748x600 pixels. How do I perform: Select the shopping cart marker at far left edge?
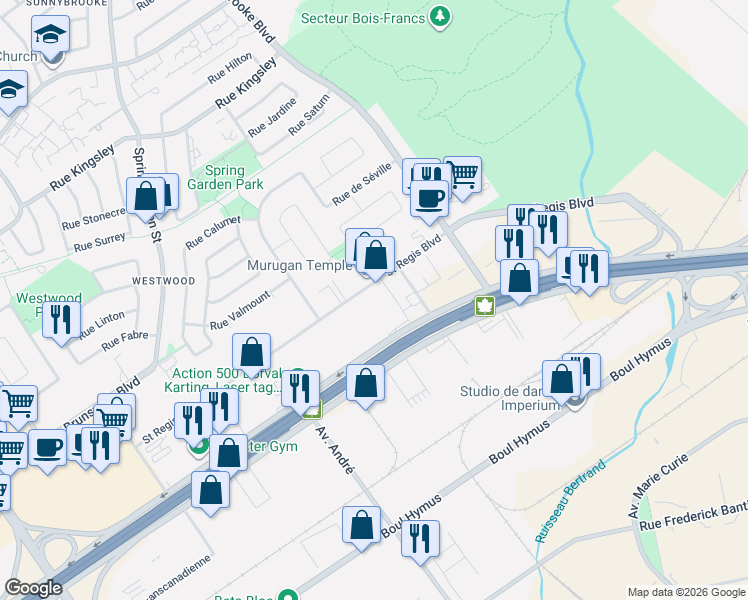(x=19, y=404)
